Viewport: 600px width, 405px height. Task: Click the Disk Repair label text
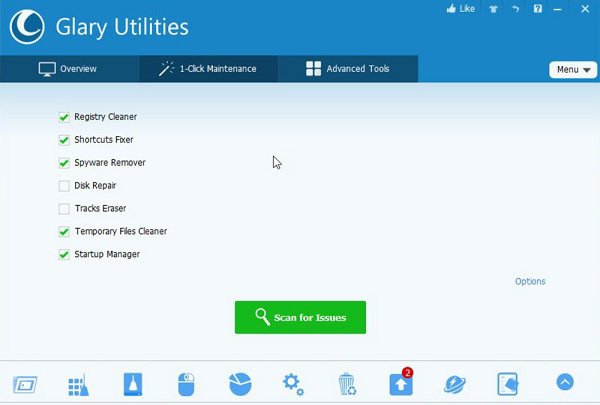click(95, 186)
